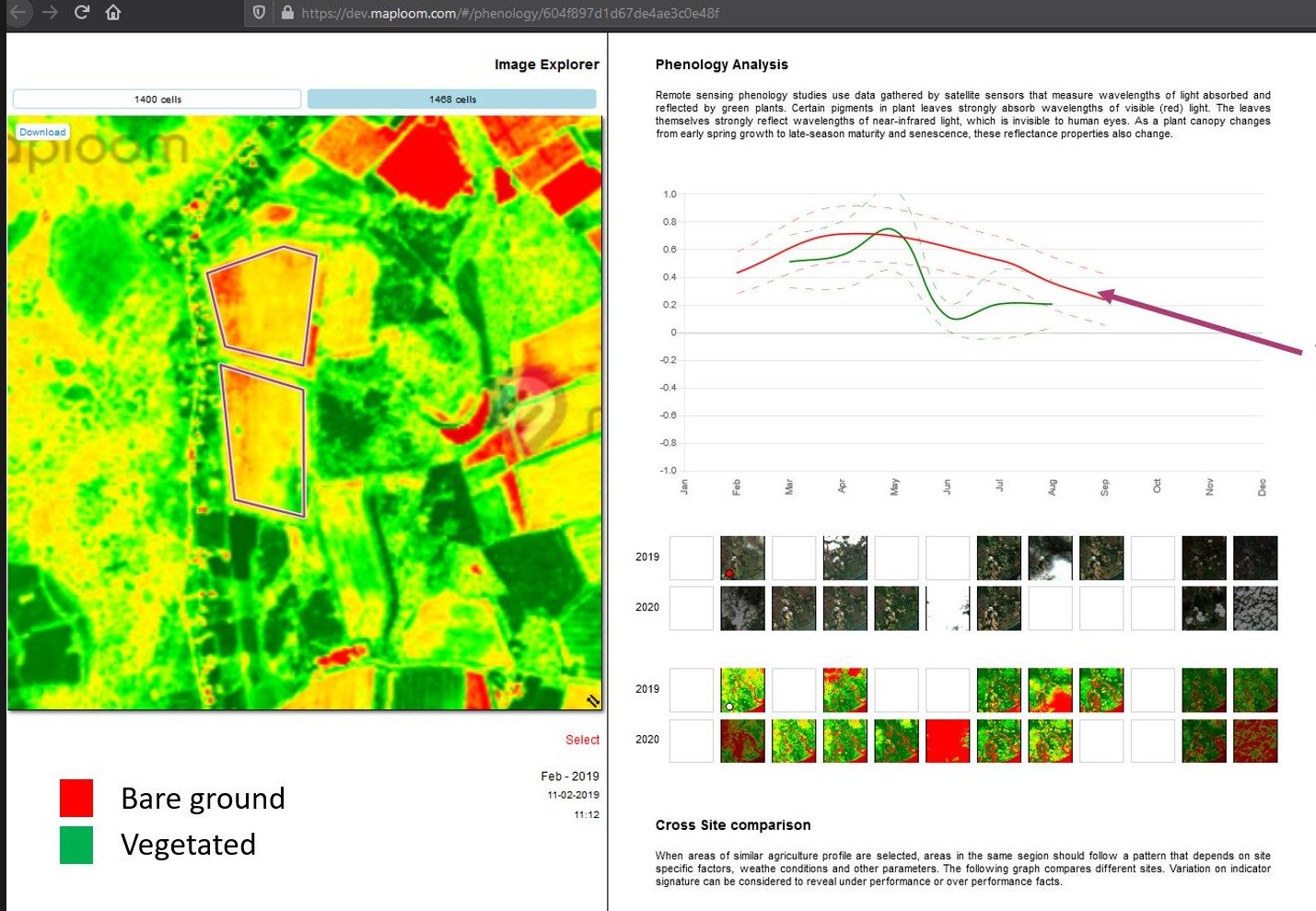1316x911 pixels.
Task: Enable Select mode for imagery
Action: pos(582,740)
